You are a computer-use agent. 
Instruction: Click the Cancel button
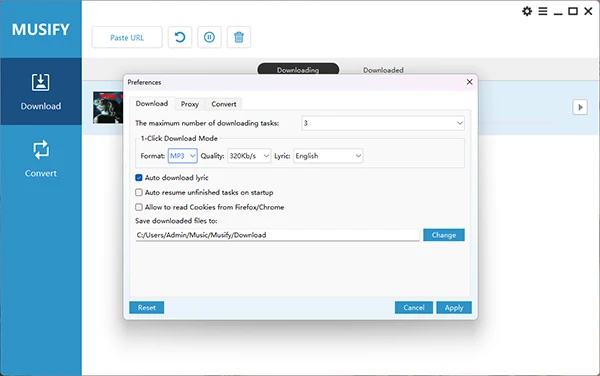(414, 308)
